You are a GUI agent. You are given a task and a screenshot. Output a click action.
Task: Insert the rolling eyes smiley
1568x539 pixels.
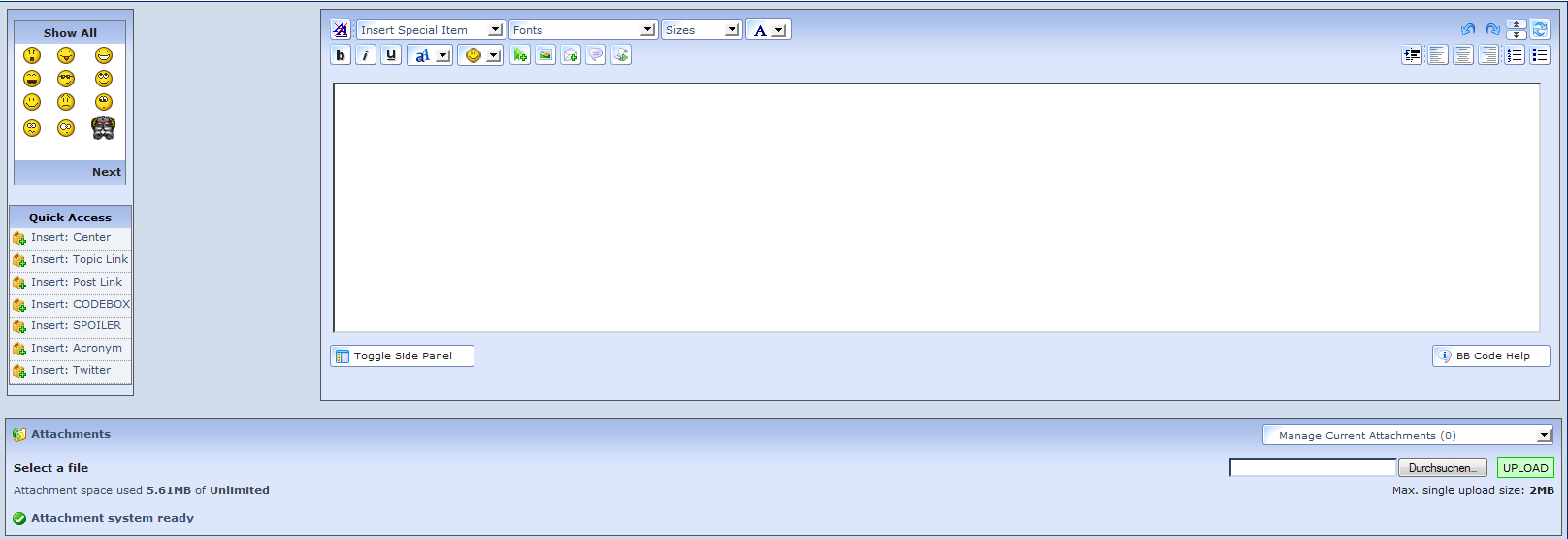click(104, 79)
